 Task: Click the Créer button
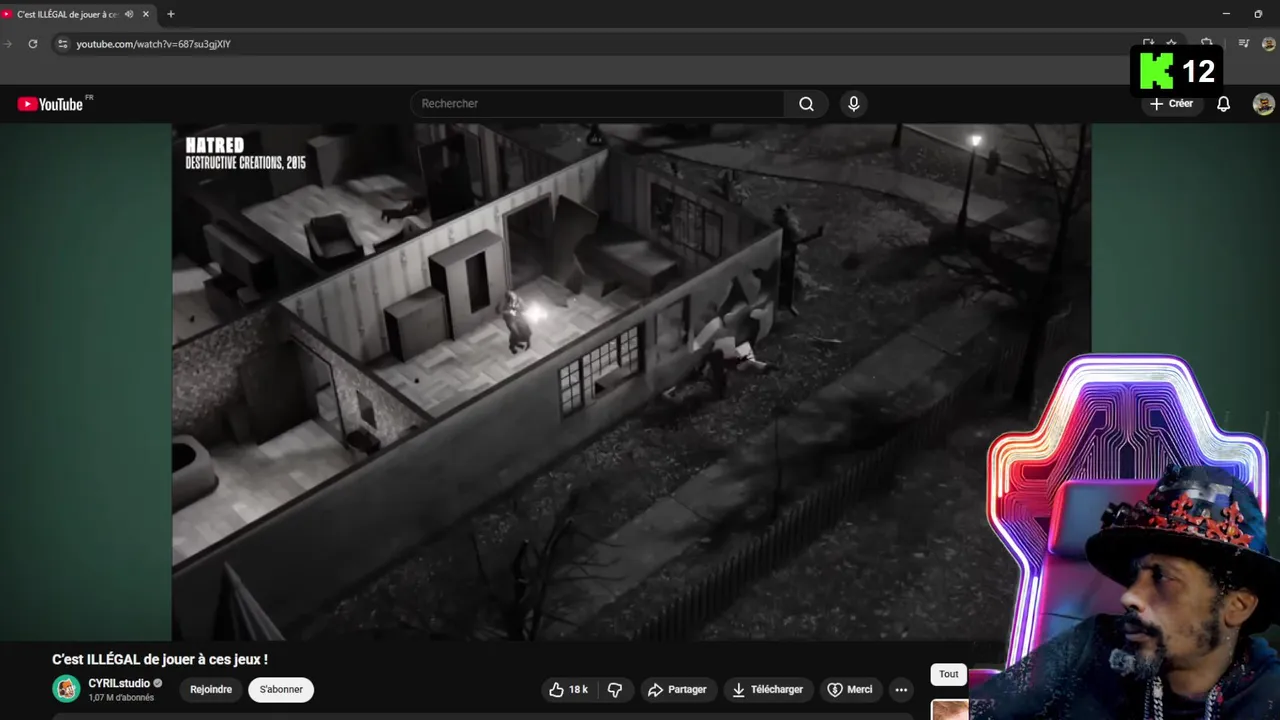click(1171, 104)
